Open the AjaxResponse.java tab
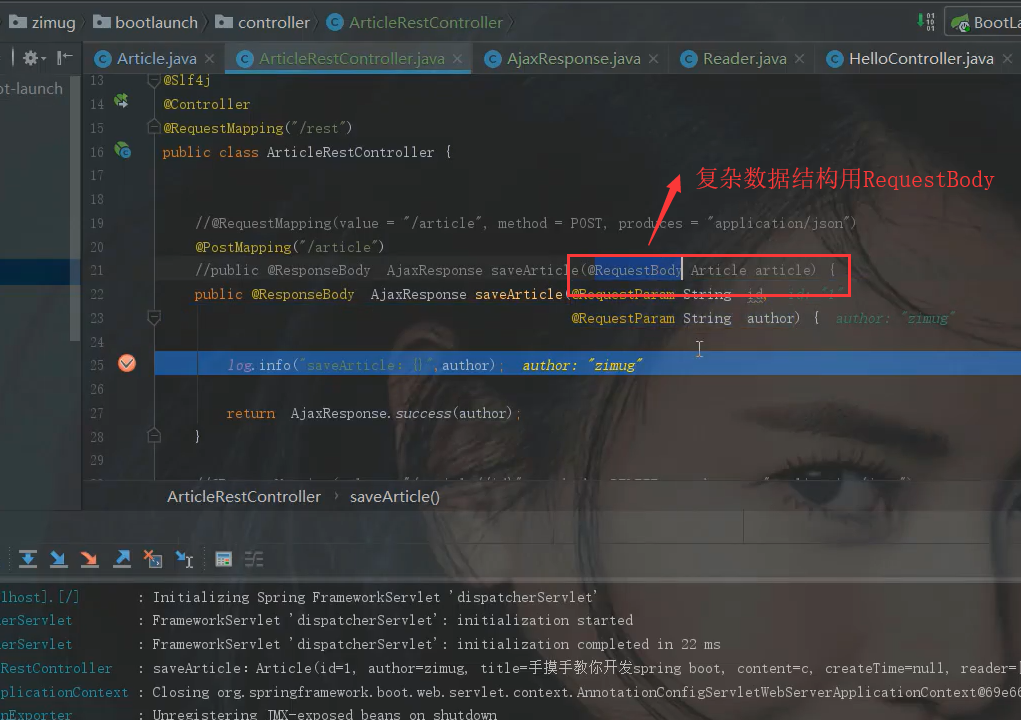The width and height of the screenshot is (1021, 720). tap(573, 59)
